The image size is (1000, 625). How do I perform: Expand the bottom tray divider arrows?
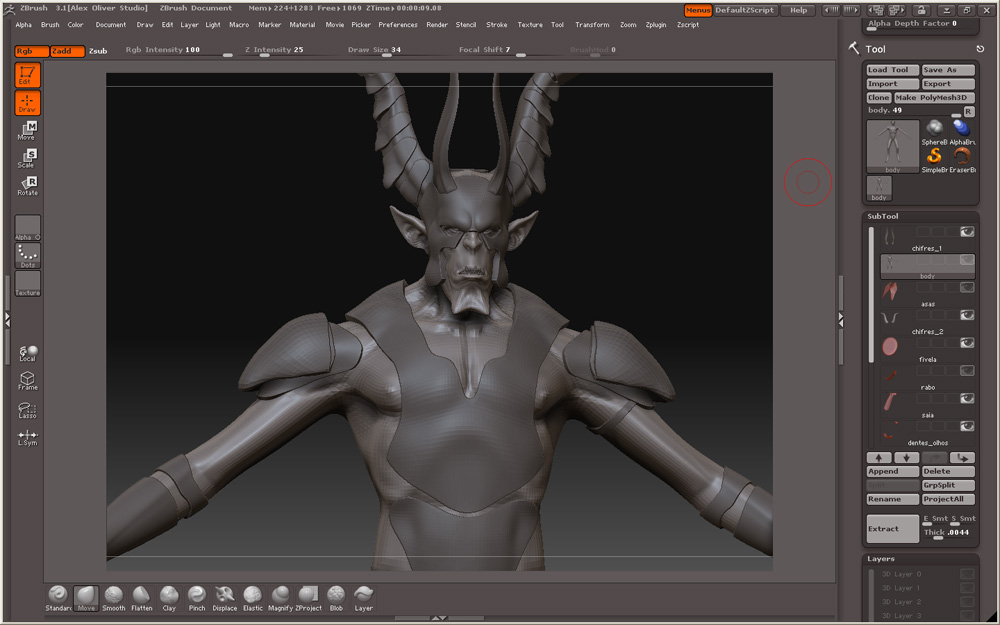439,618
